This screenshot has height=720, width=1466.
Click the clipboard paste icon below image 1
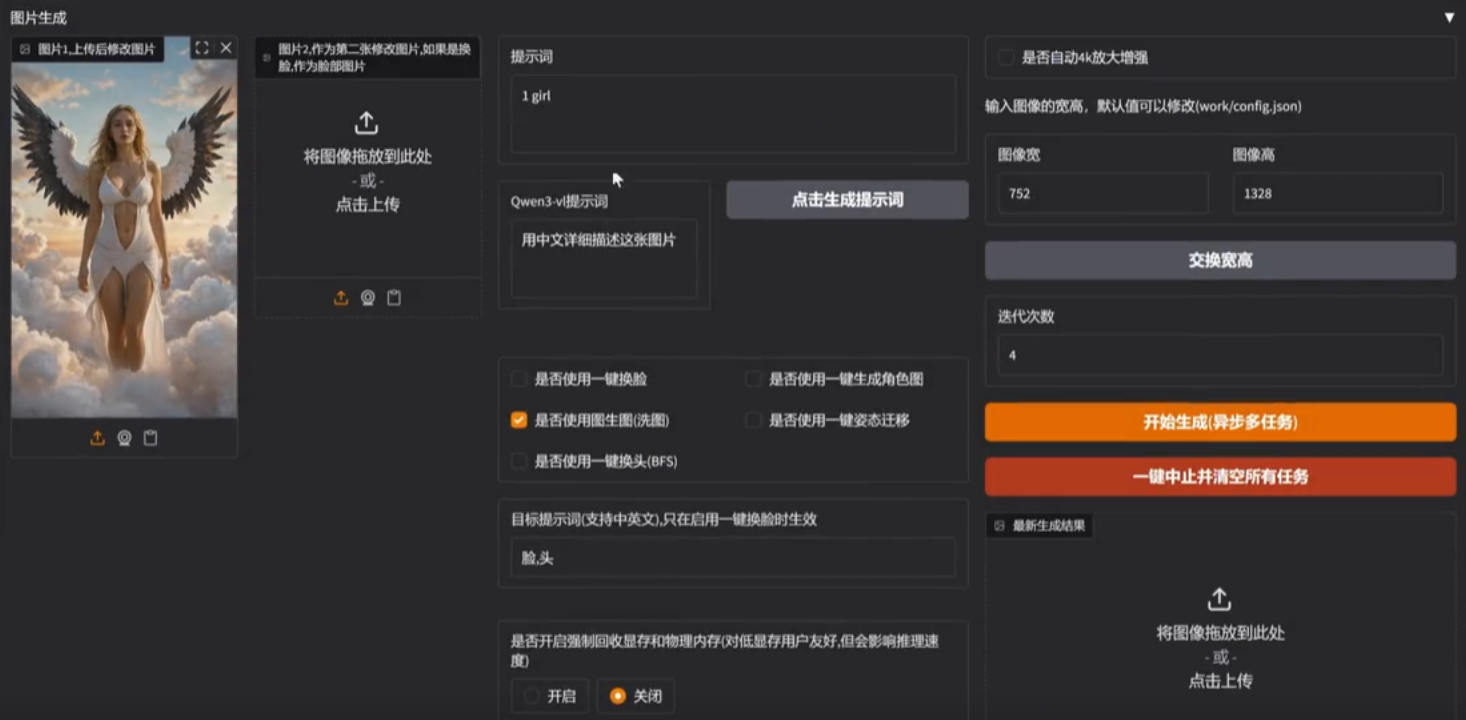pyautogui.click(x=150, y=438)
